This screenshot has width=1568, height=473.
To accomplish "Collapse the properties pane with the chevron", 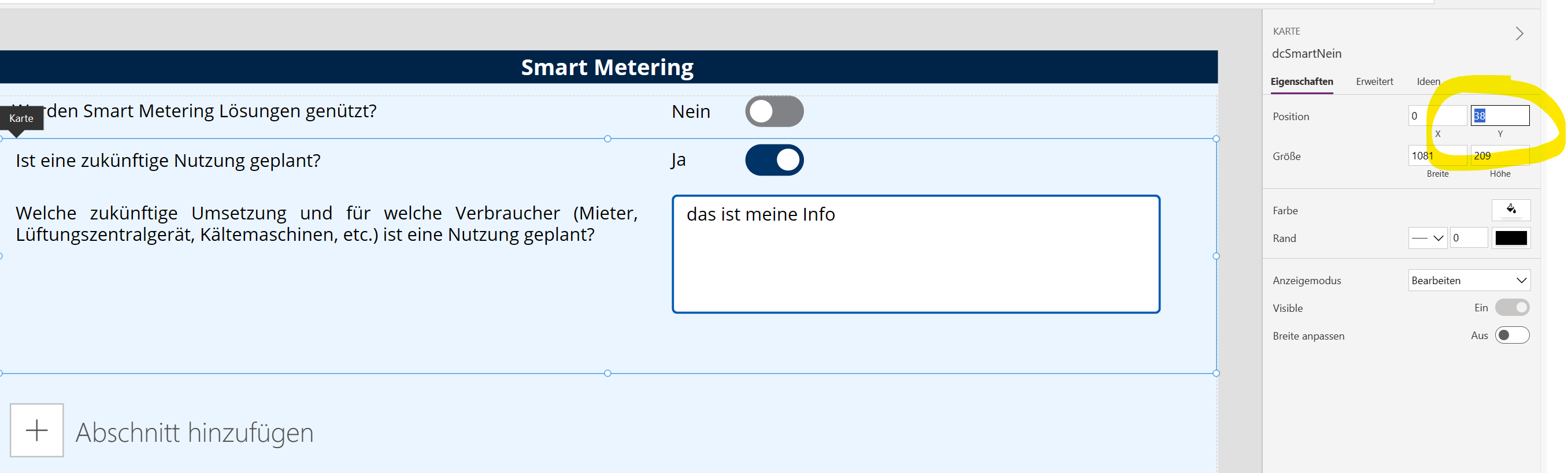I will tap(1519, 33).
